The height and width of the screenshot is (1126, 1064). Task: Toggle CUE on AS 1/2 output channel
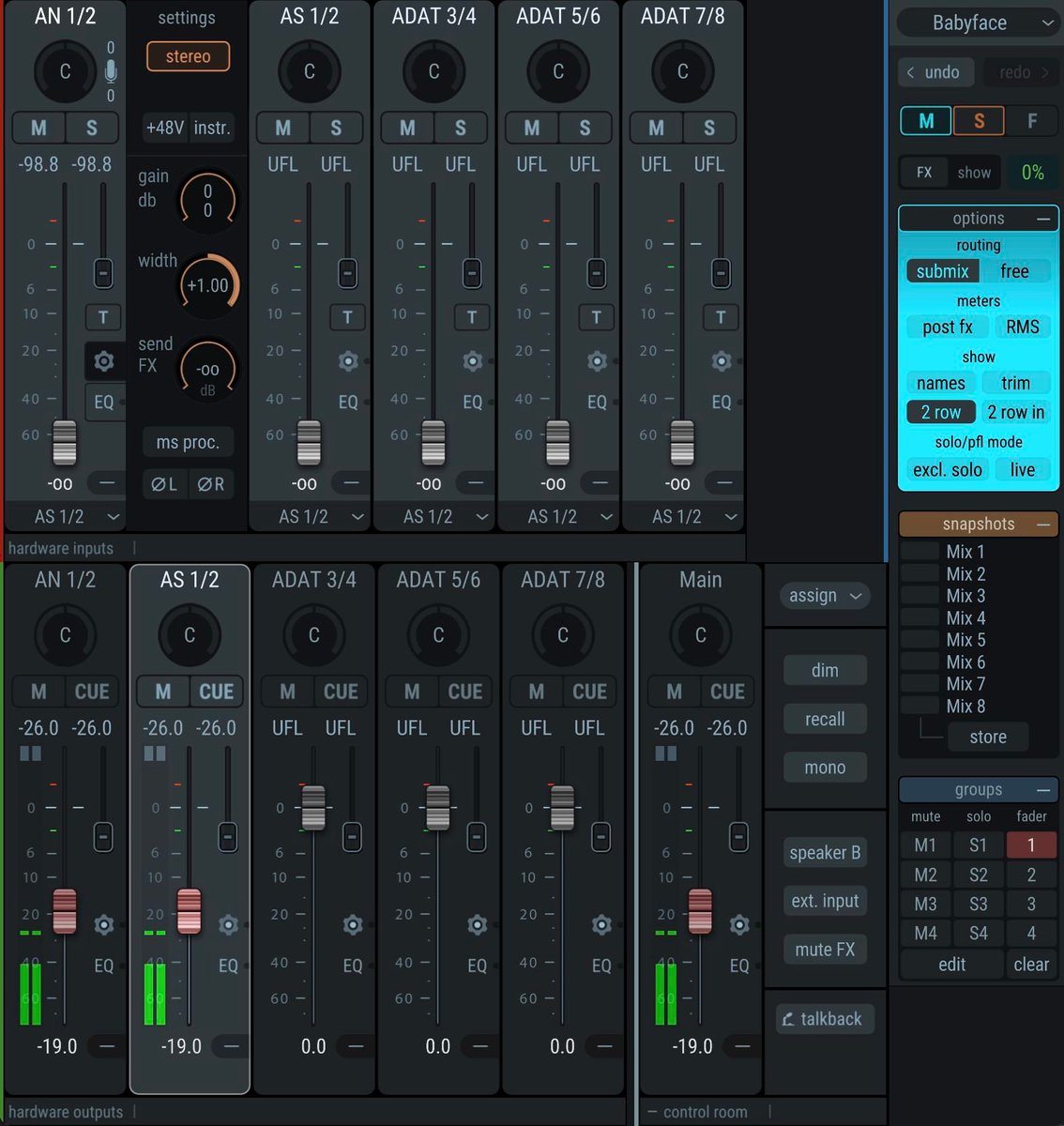point(217,692)
